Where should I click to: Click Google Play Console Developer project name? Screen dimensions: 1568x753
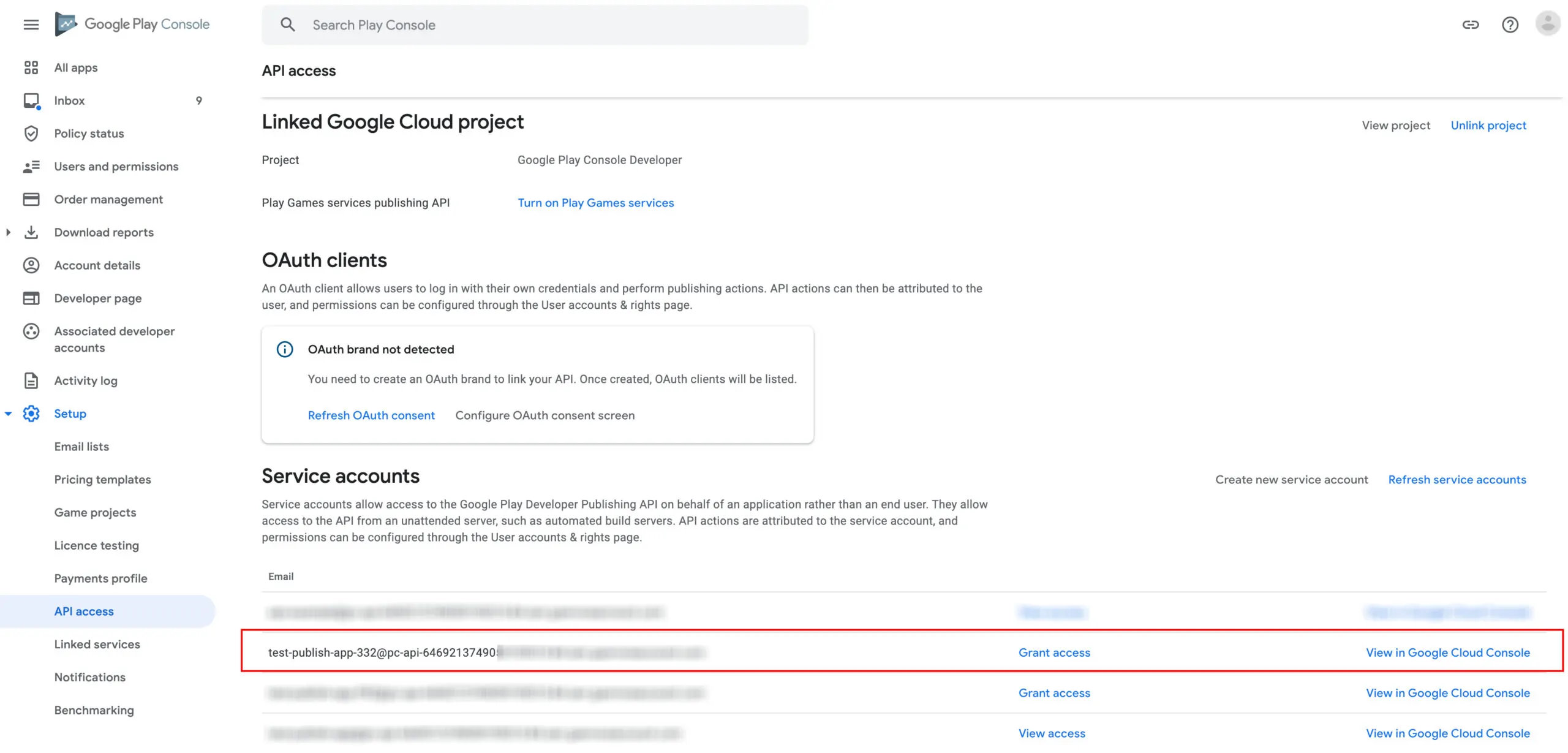coord(599,160)
